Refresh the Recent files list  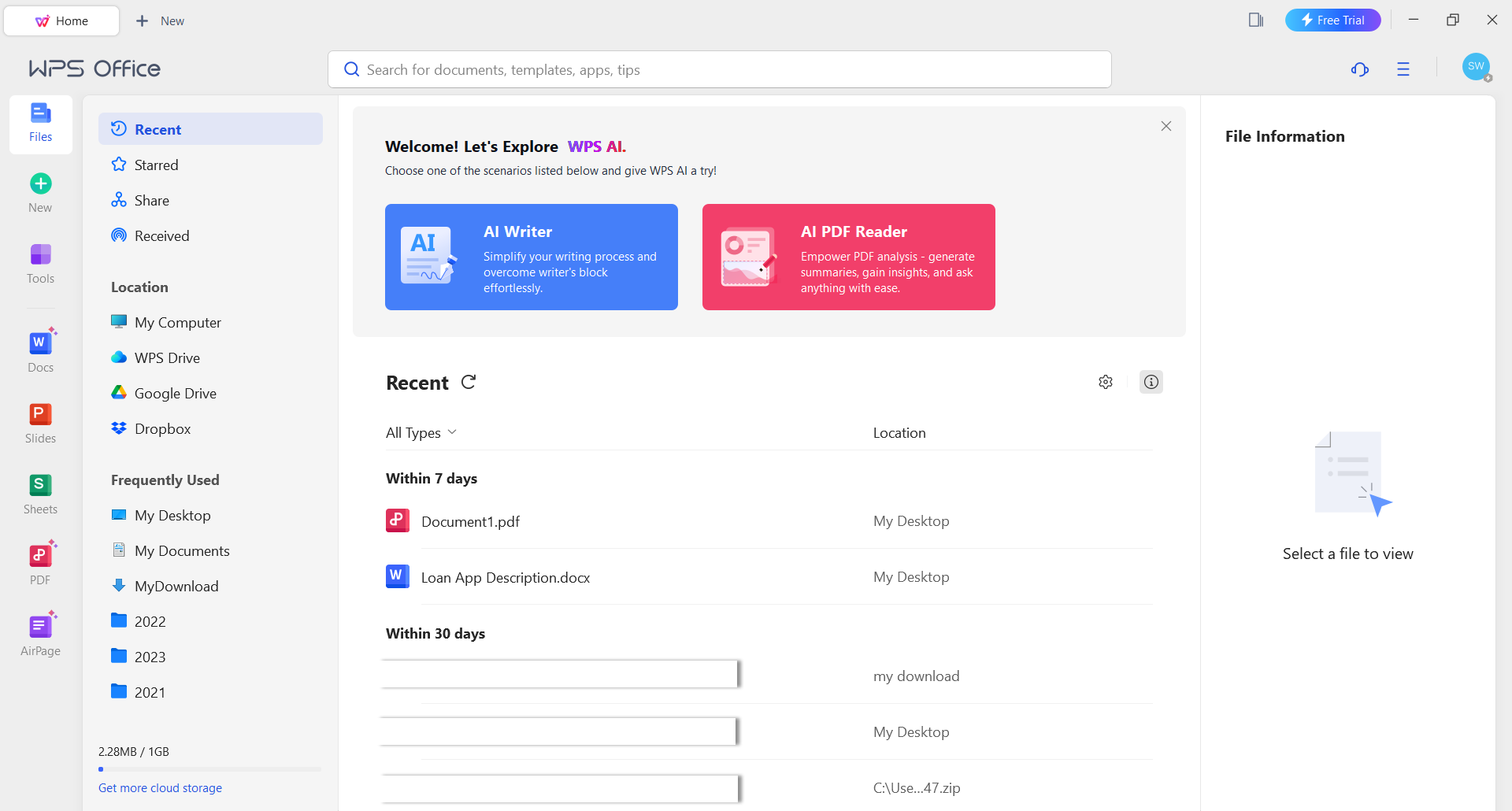click(x=469, y=382)
